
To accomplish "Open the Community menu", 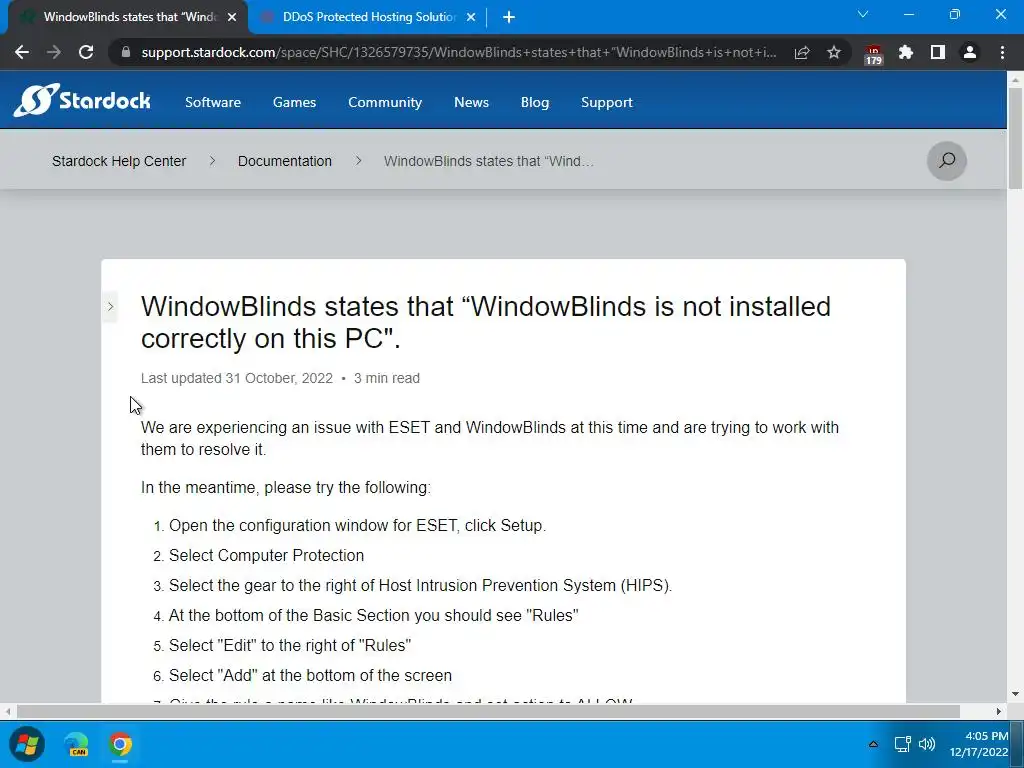I will click(385, 103).
